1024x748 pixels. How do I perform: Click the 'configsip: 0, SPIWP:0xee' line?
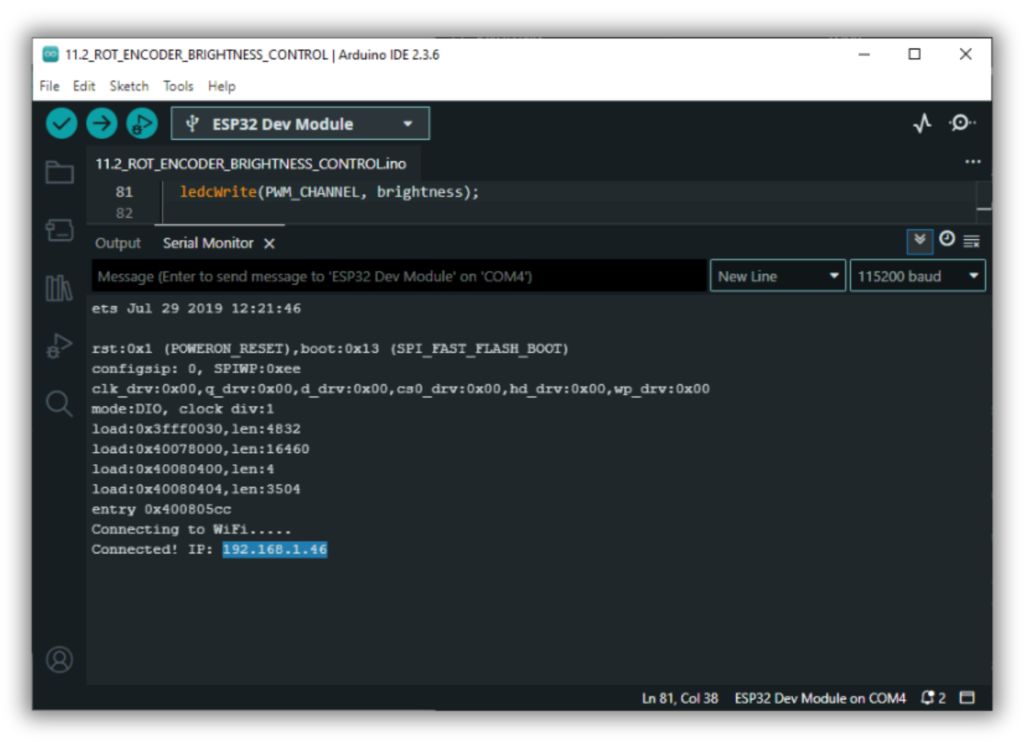[196, 368]
